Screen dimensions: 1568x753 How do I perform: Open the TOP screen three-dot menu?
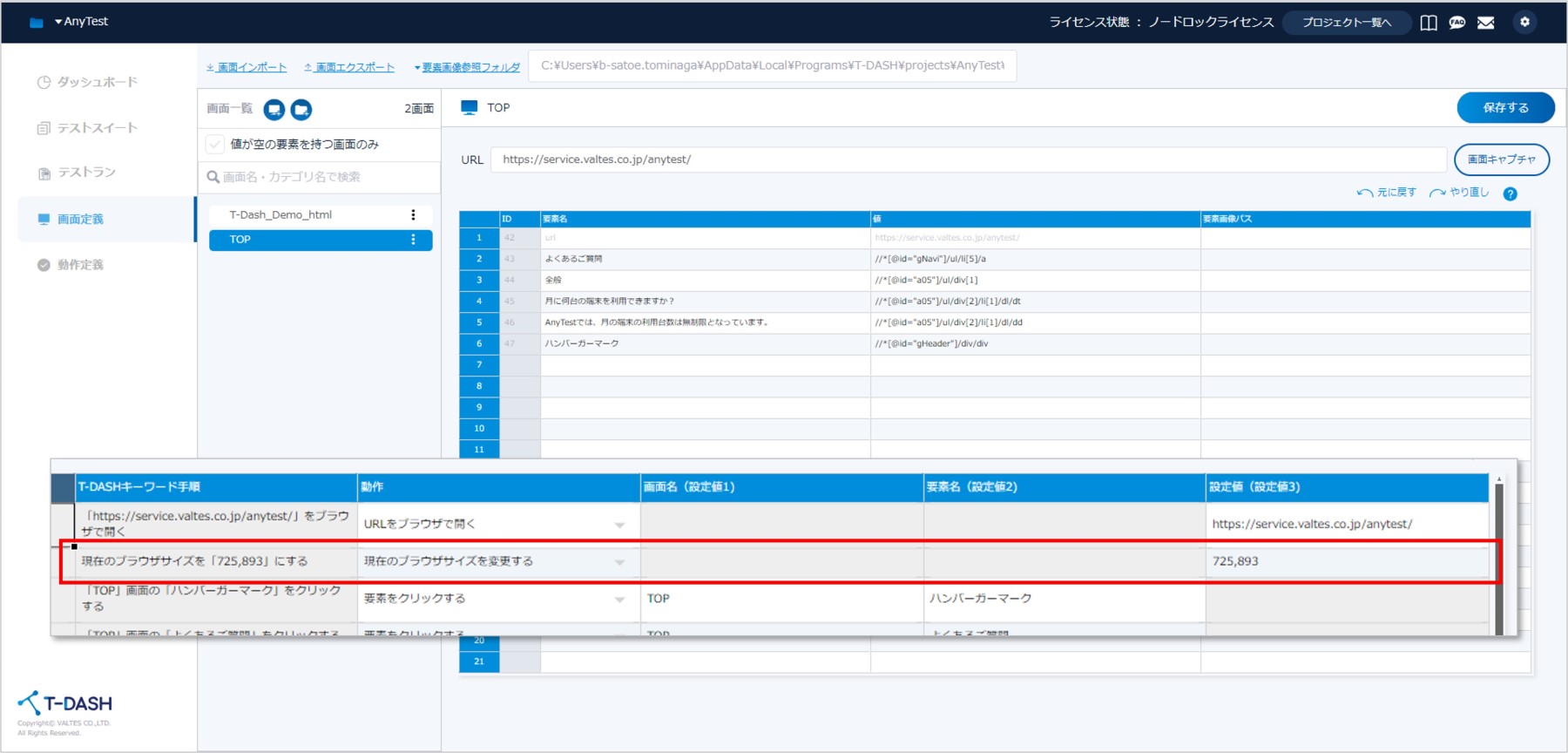pos(413,240)
